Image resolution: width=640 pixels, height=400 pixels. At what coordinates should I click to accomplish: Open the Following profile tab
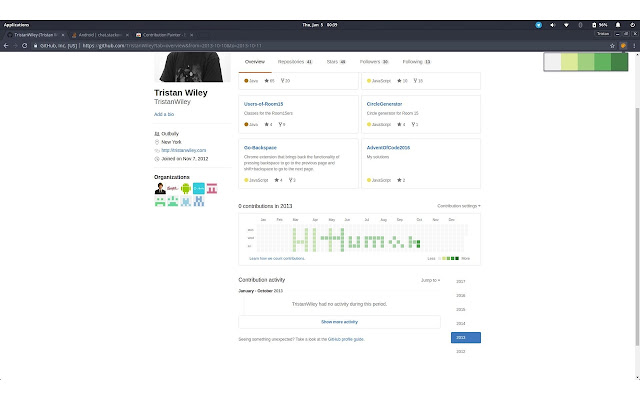416,62
